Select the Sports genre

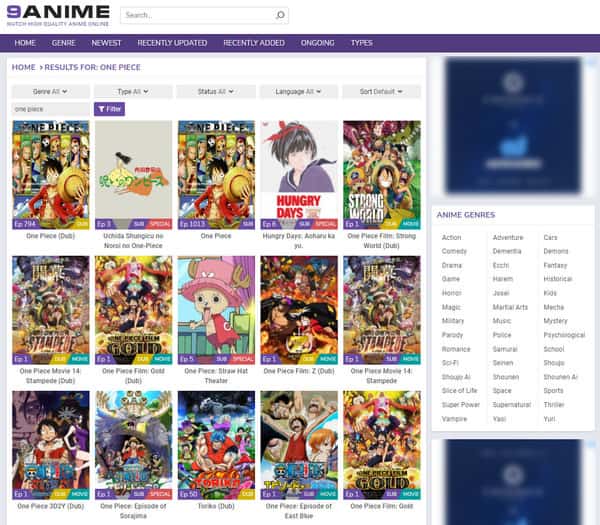553,391
